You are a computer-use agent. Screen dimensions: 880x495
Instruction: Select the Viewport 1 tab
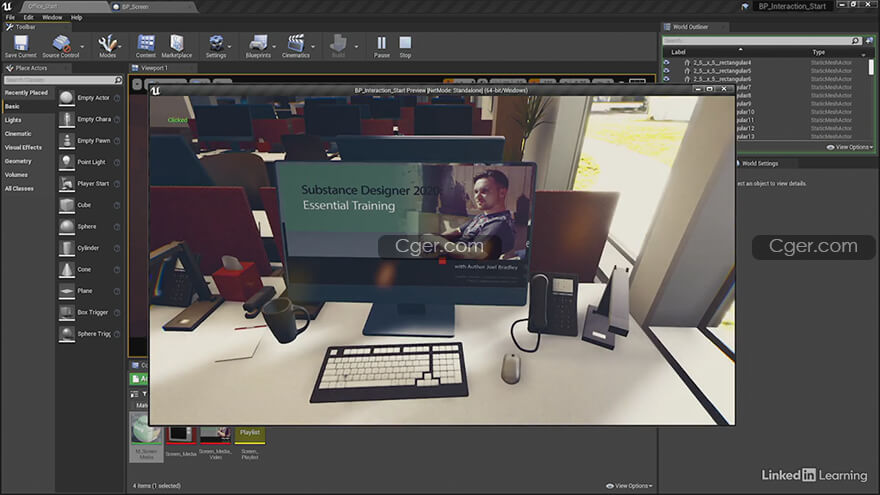tap(154, 68)
